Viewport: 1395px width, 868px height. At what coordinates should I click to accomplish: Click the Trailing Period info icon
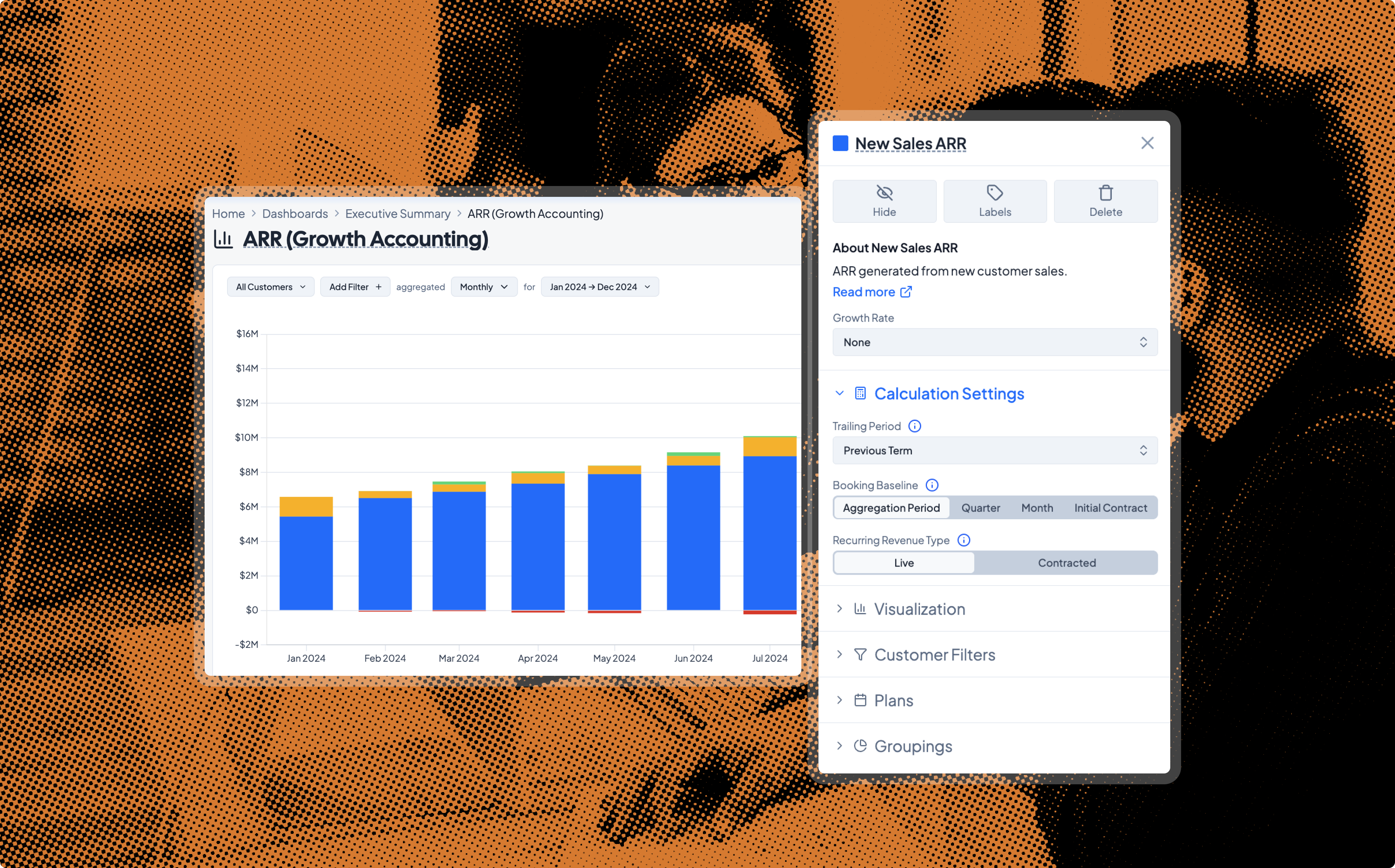coord(914,426)
